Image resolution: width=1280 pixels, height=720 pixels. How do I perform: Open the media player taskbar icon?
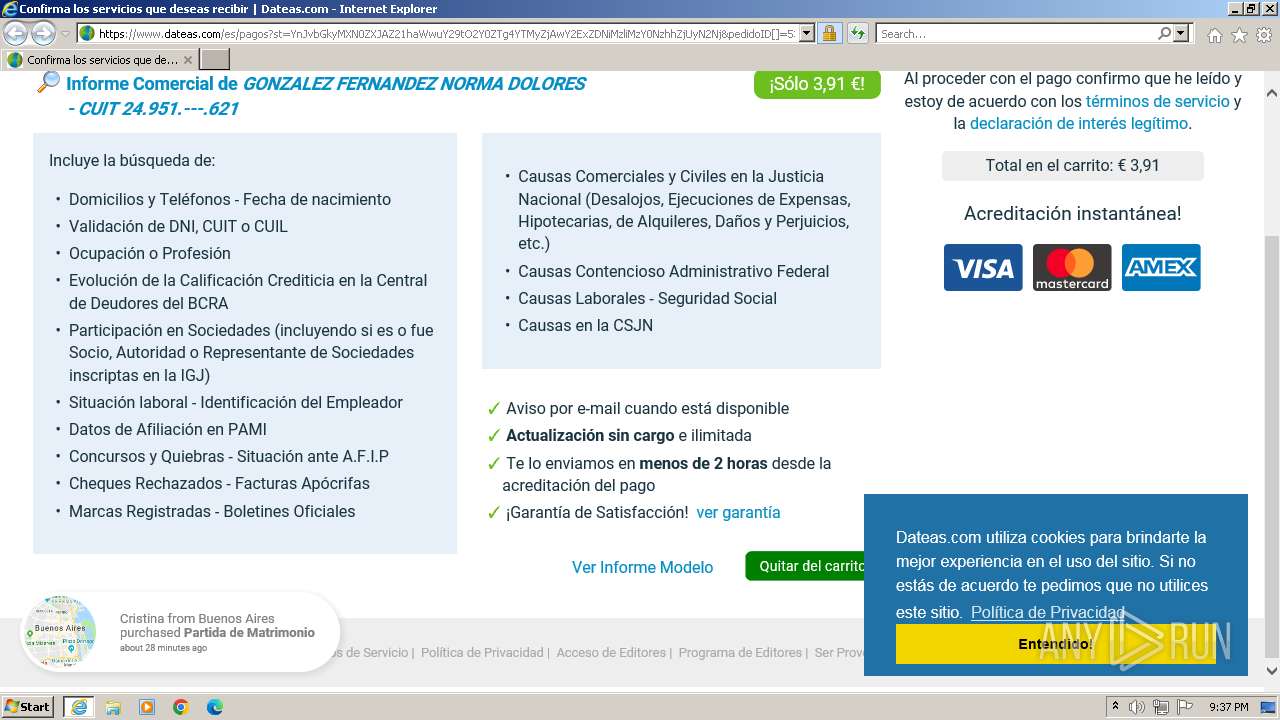click(147, 707)
